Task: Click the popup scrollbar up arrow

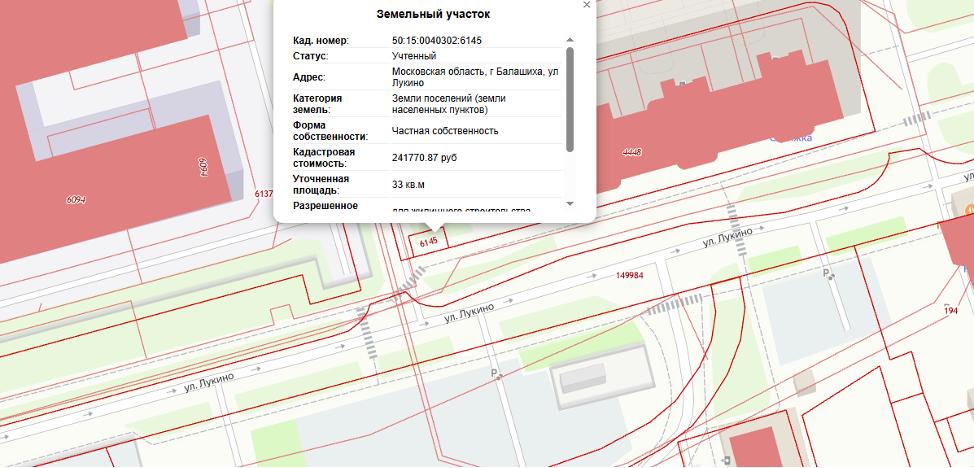Action: (x=570, y=39)
